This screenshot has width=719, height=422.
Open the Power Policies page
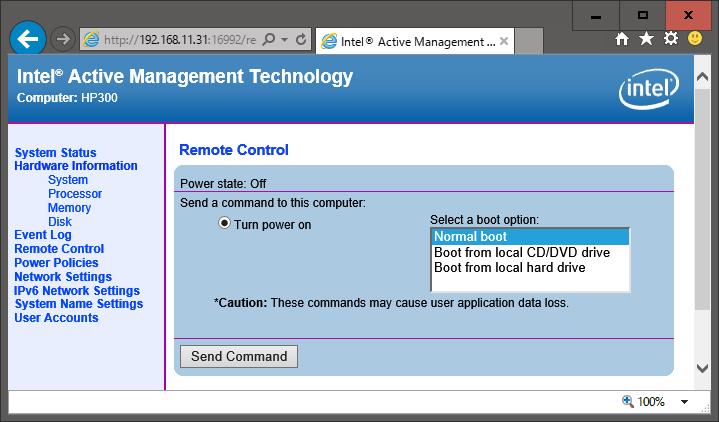(56, 263)
